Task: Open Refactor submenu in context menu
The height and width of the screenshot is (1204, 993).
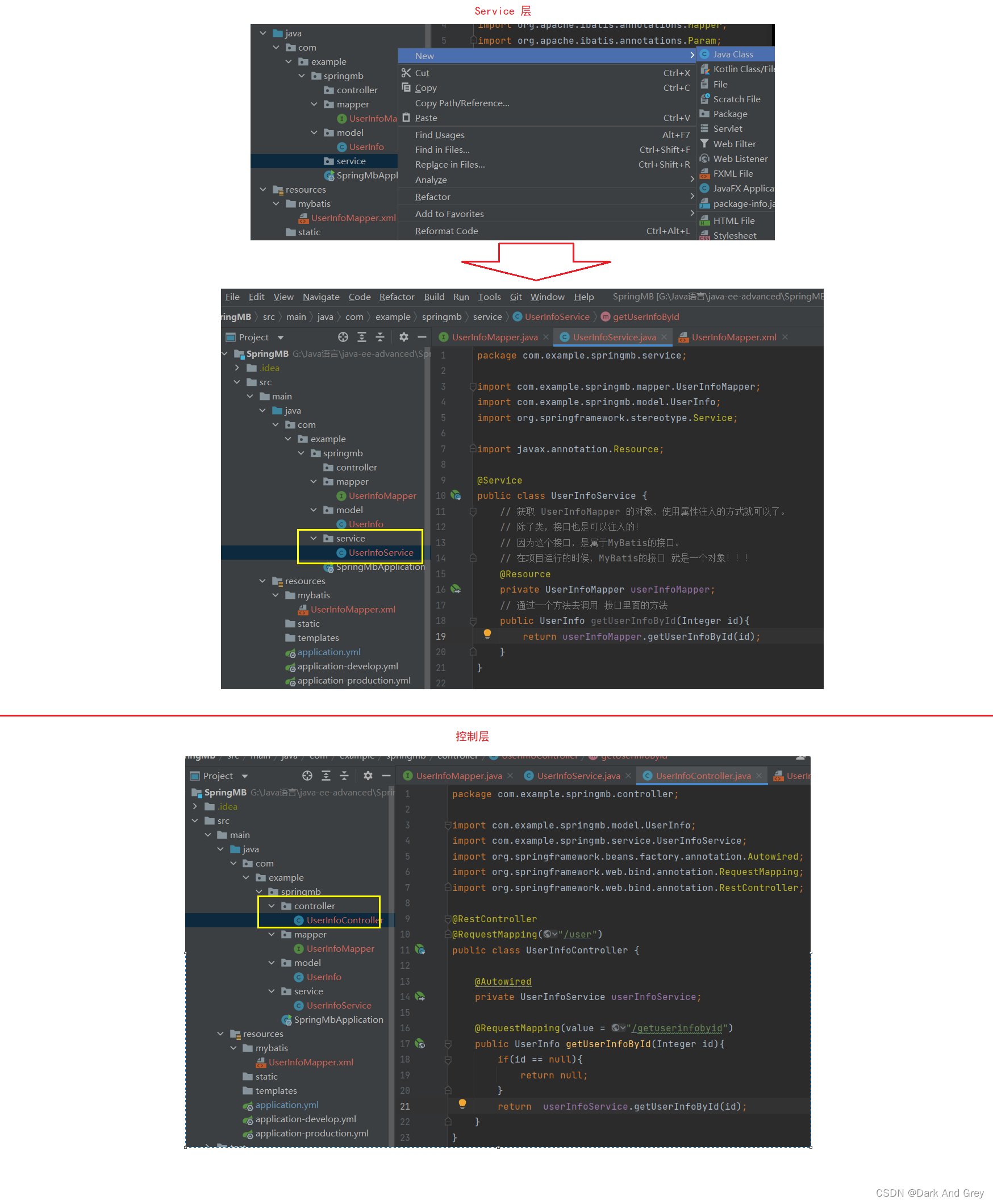Action: (x=547, y=197)
